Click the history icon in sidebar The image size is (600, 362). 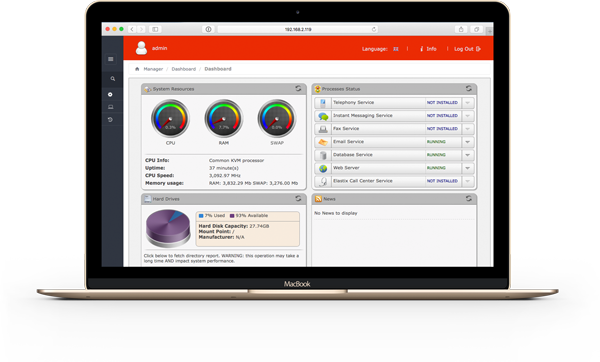[x=110, y=119]
